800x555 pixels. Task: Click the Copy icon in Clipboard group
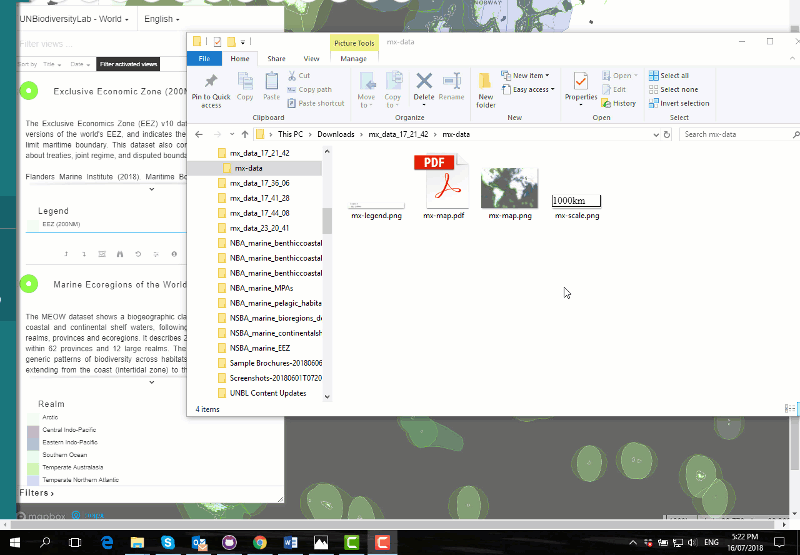click(245, 81)
